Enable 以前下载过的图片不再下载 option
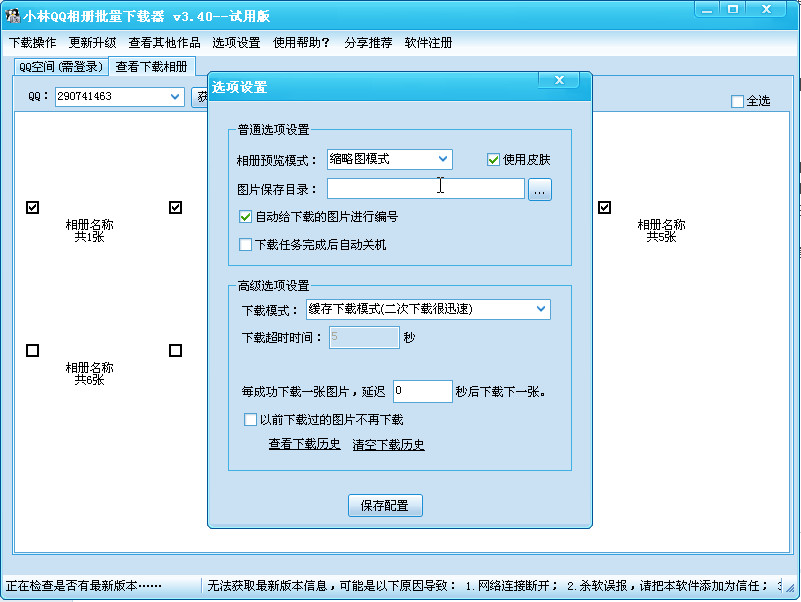The image size is (801, 602). (x=250, y=419)
